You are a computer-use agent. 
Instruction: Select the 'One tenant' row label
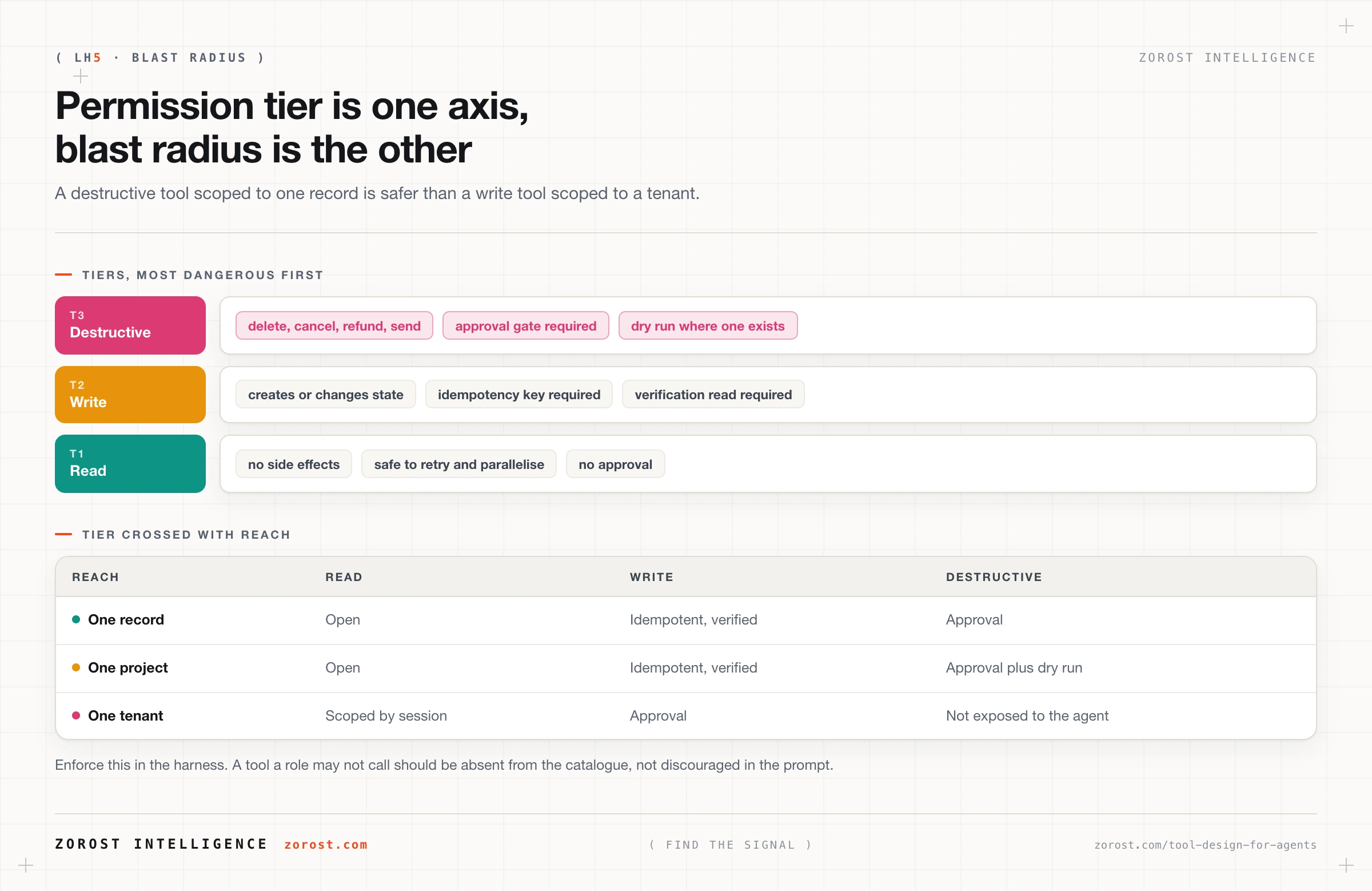click(x=126, y=715)
